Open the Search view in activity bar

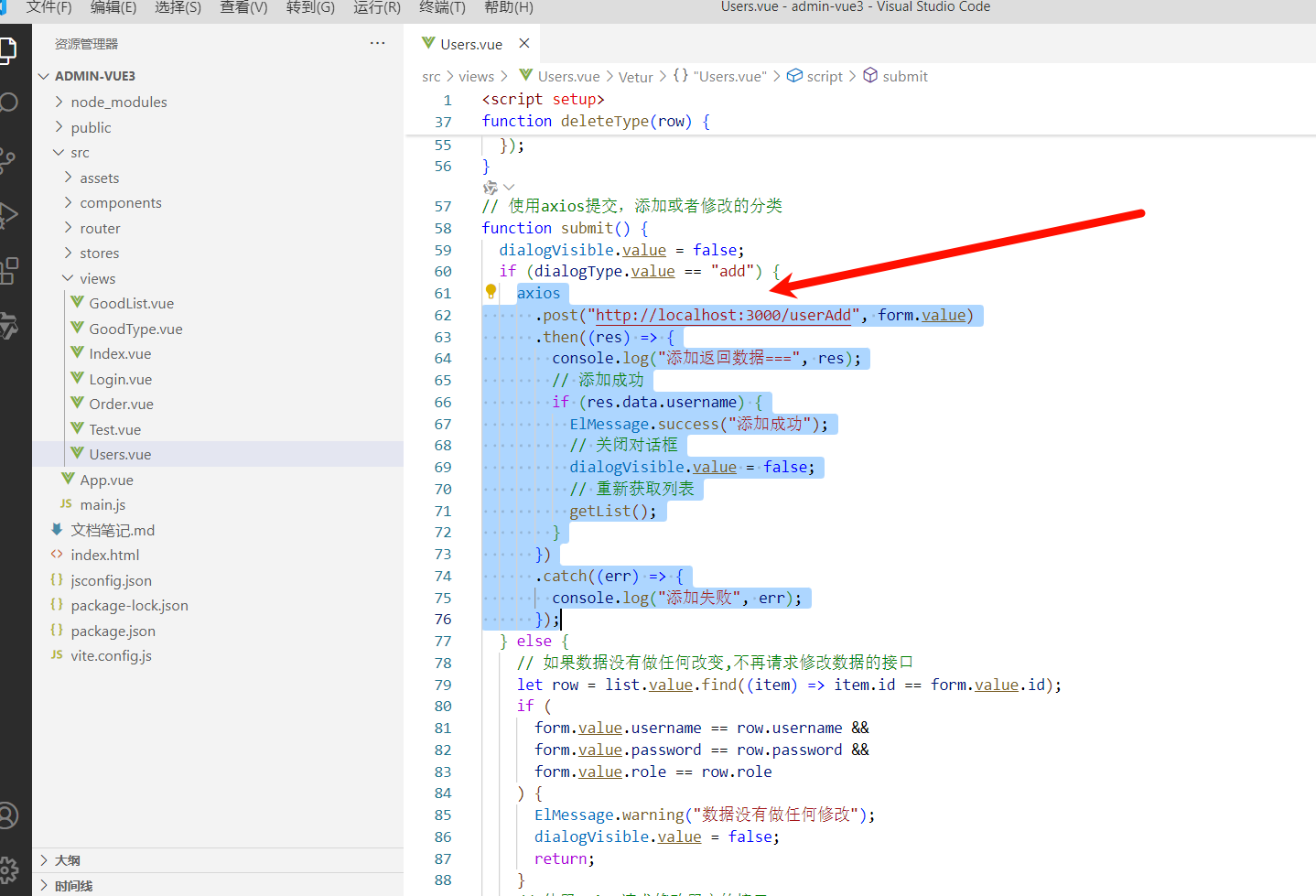[7, 103]
